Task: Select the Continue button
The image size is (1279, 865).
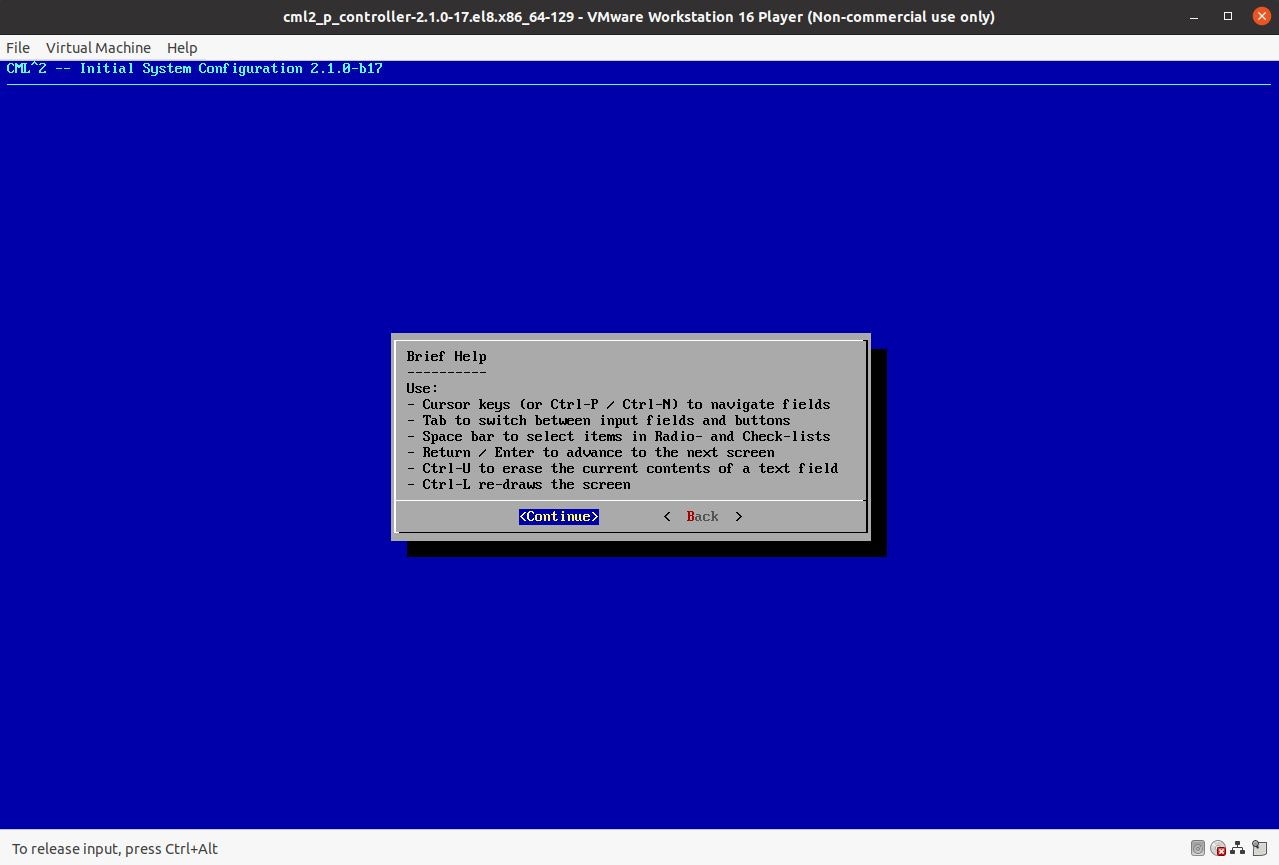Action: (559, 516)
